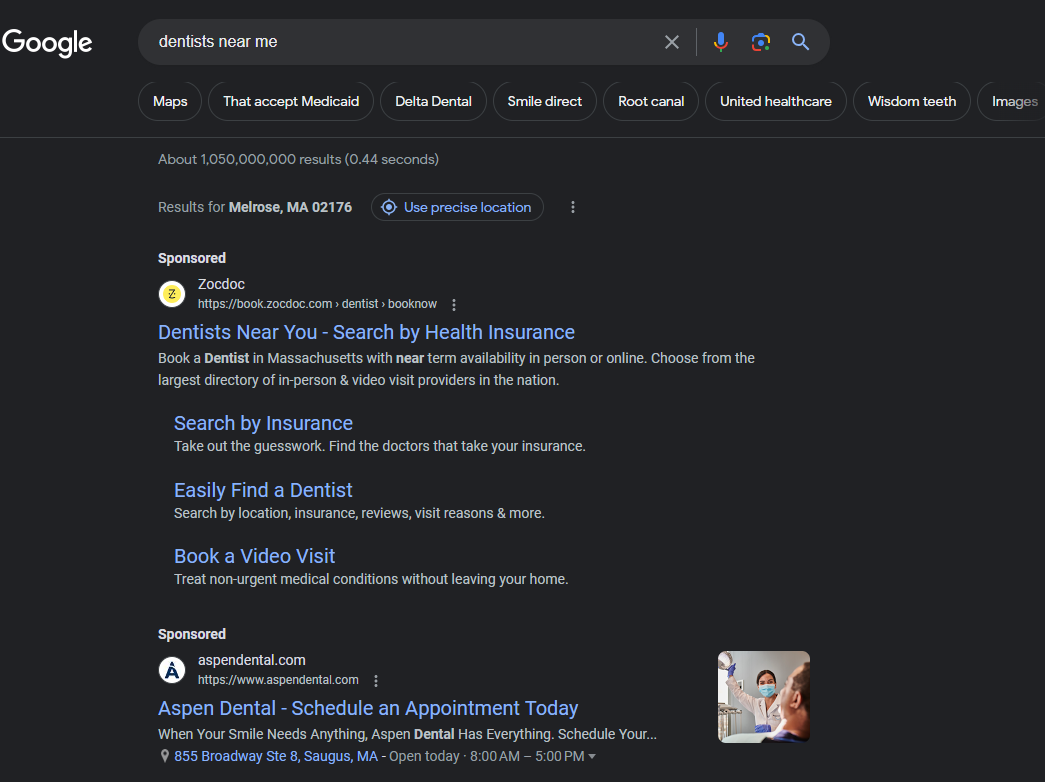This screenshot has height=782, width=1045.
Task: Expand Aspen Dental opening hours dropdown arrow
Action: coord(592,757)
